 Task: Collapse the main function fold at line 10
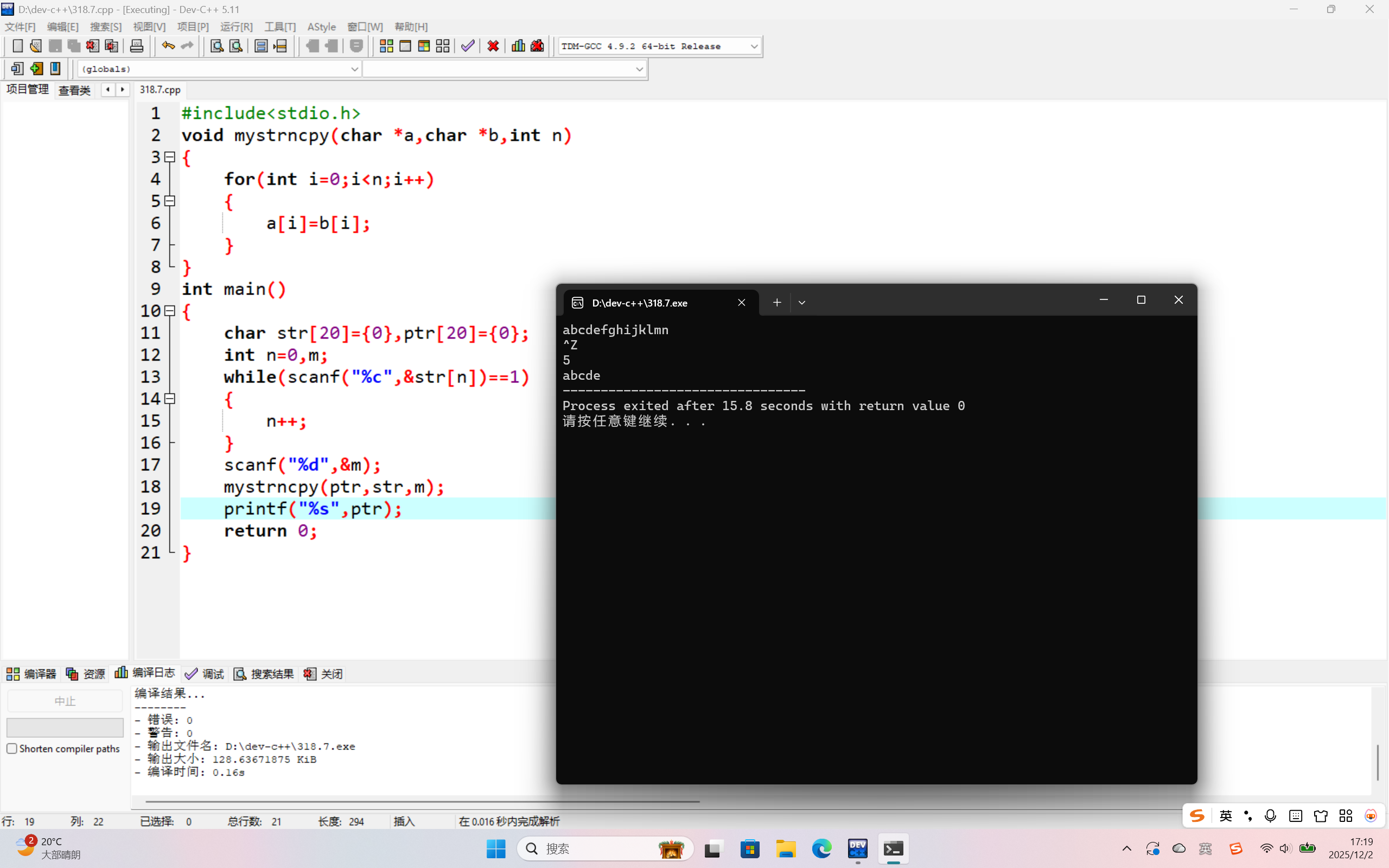tap(170, 310)
